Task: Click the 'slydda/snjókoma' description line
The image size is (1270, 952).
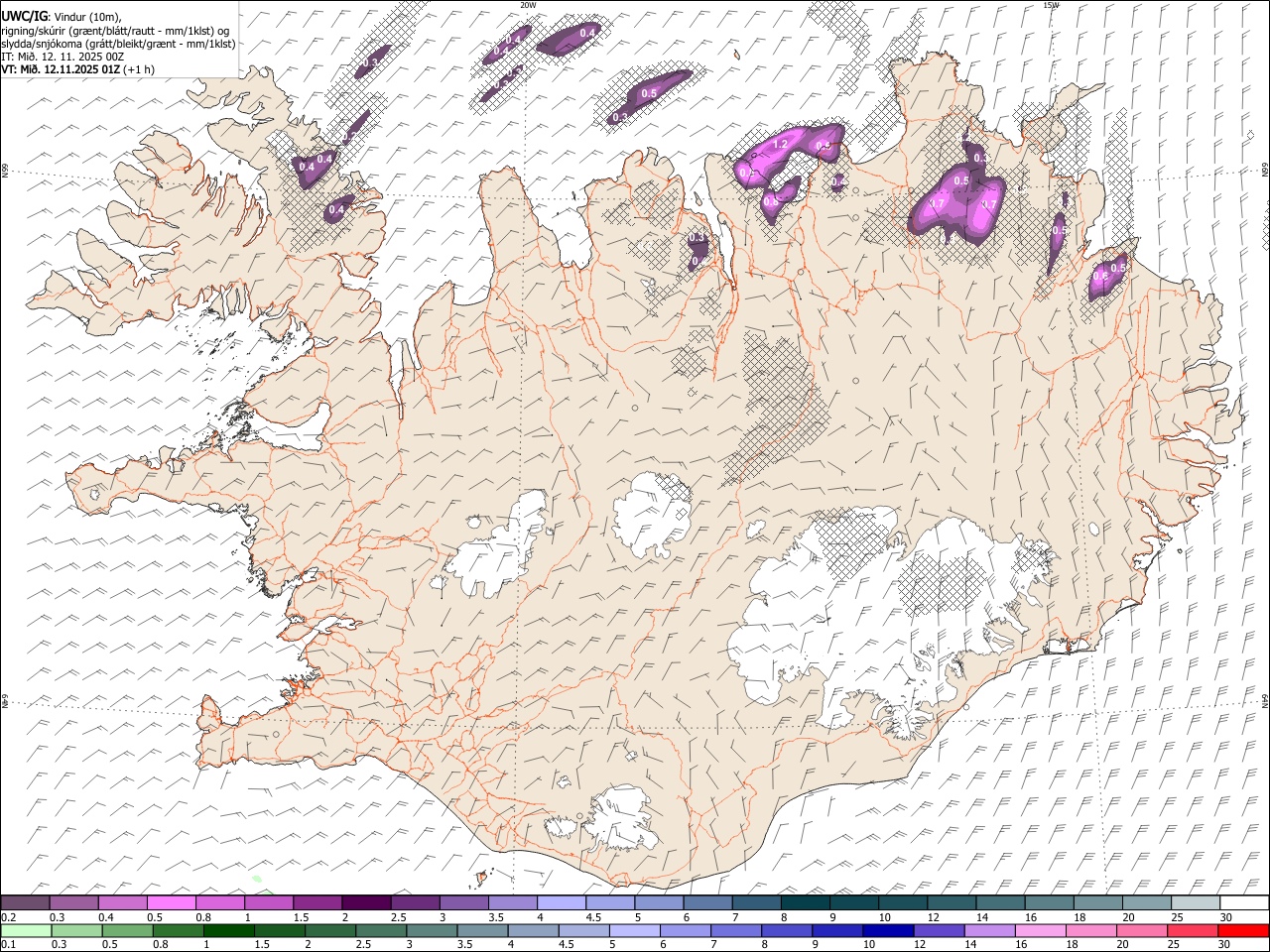Action: (x=118, y=44)
